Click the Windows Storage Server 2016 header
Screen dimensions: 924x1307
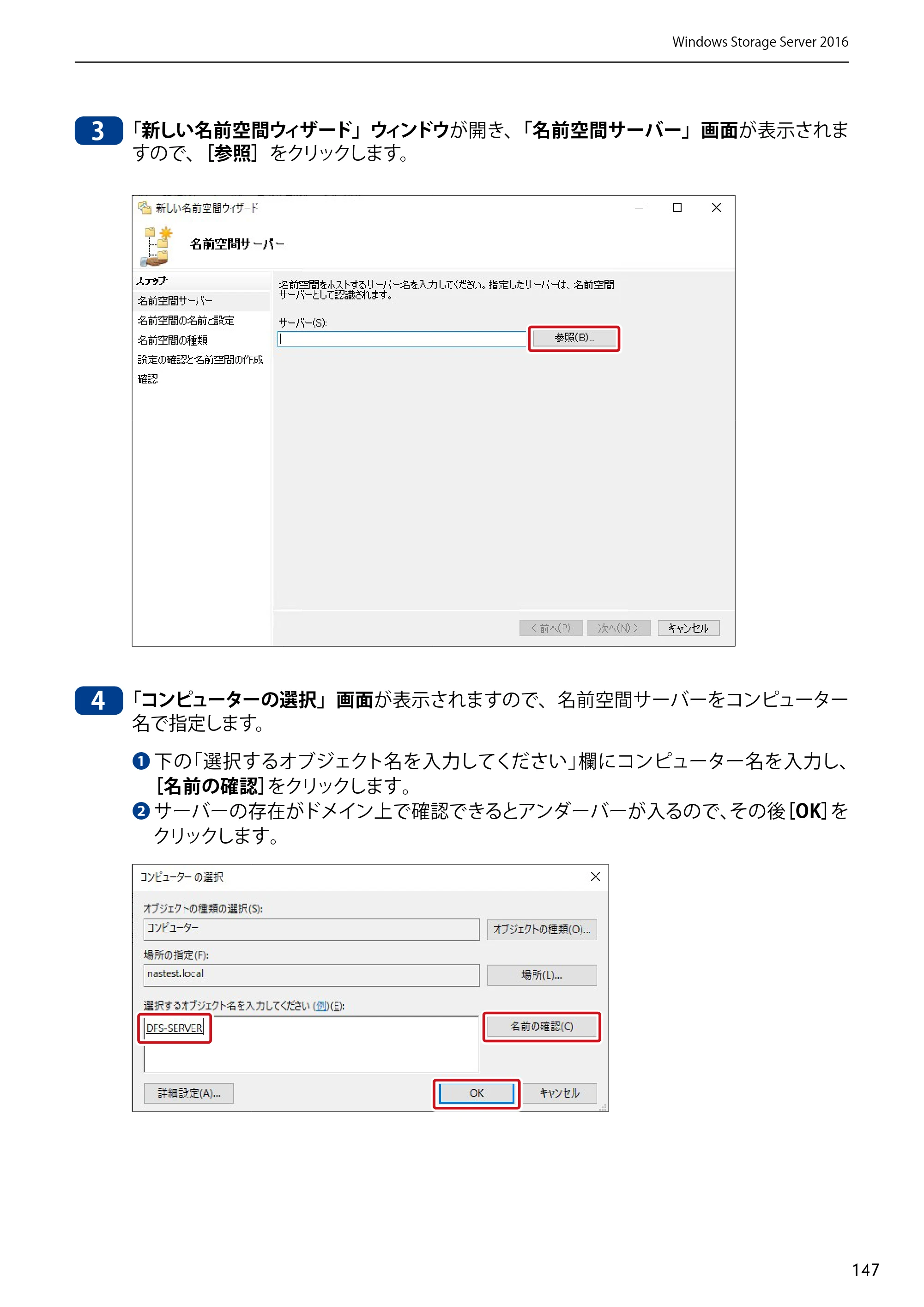pyautogui.click(x=760, y=42)
